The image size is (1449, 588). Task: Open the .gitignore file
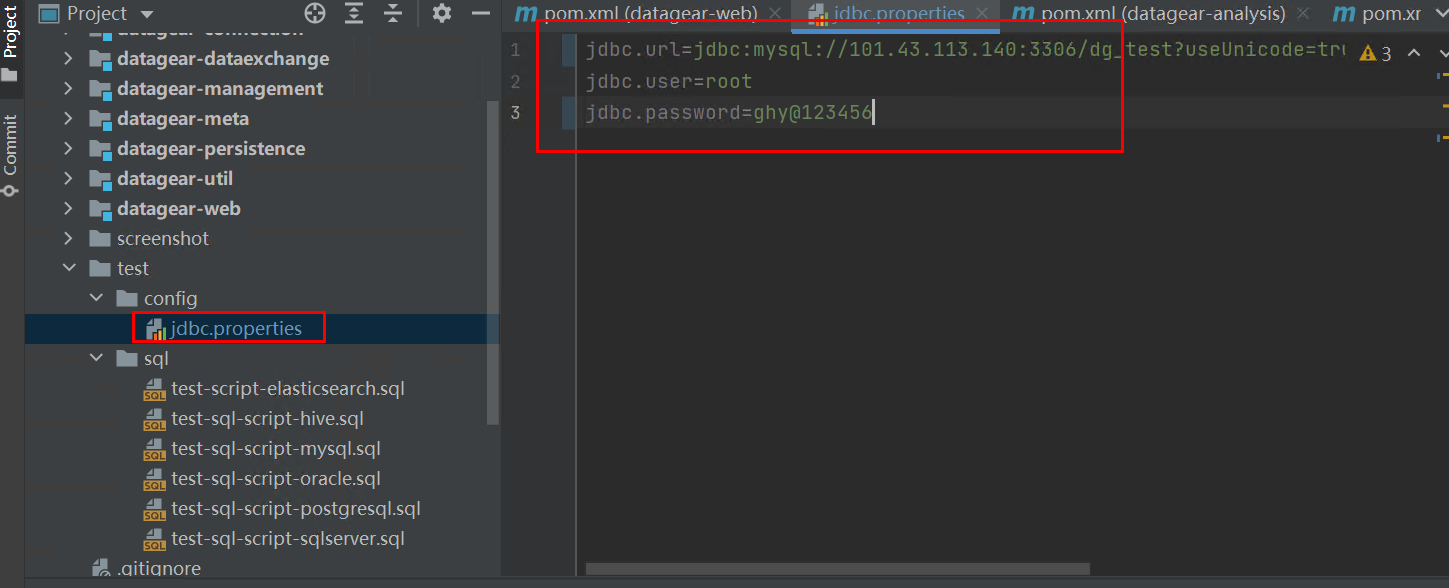(160, 567)
